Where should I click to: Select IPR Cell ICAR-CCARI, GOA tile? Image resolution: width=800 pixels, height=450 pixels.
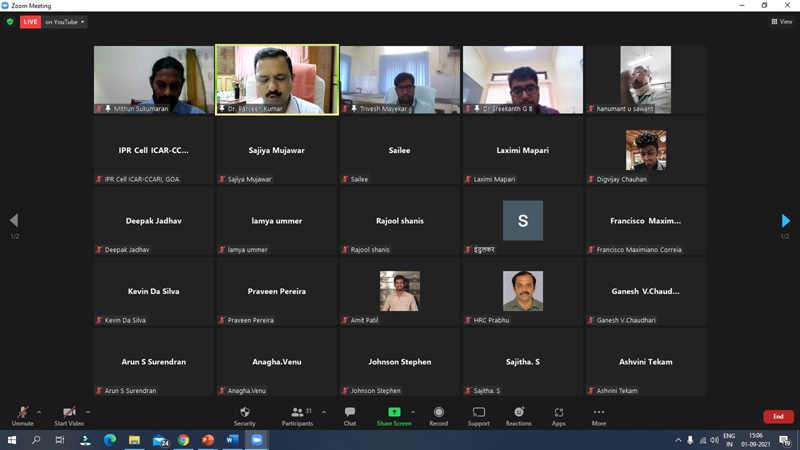154,150
